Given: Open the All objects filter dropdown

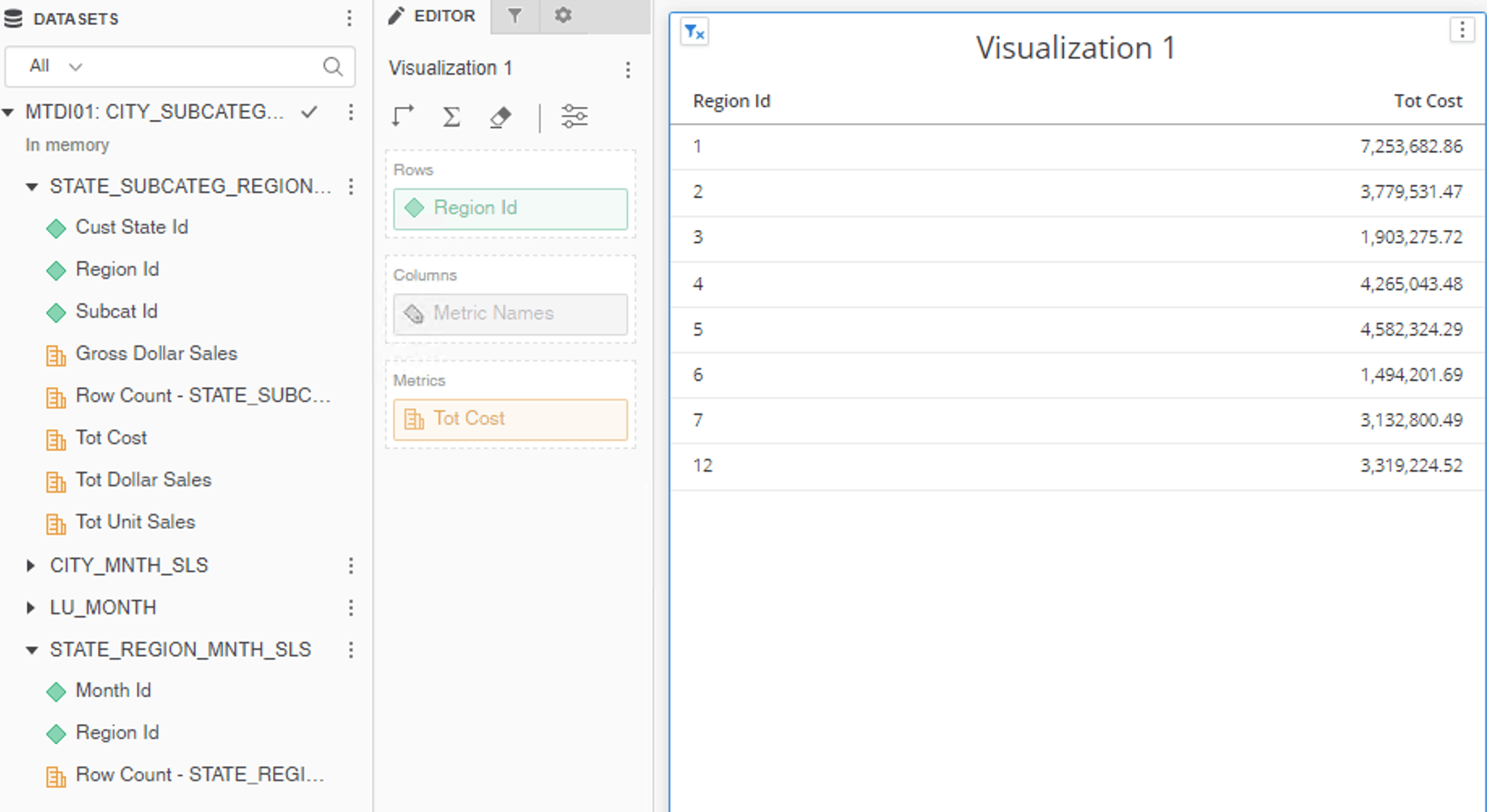Looking at the screenshot, I should (x=56, y=66).
